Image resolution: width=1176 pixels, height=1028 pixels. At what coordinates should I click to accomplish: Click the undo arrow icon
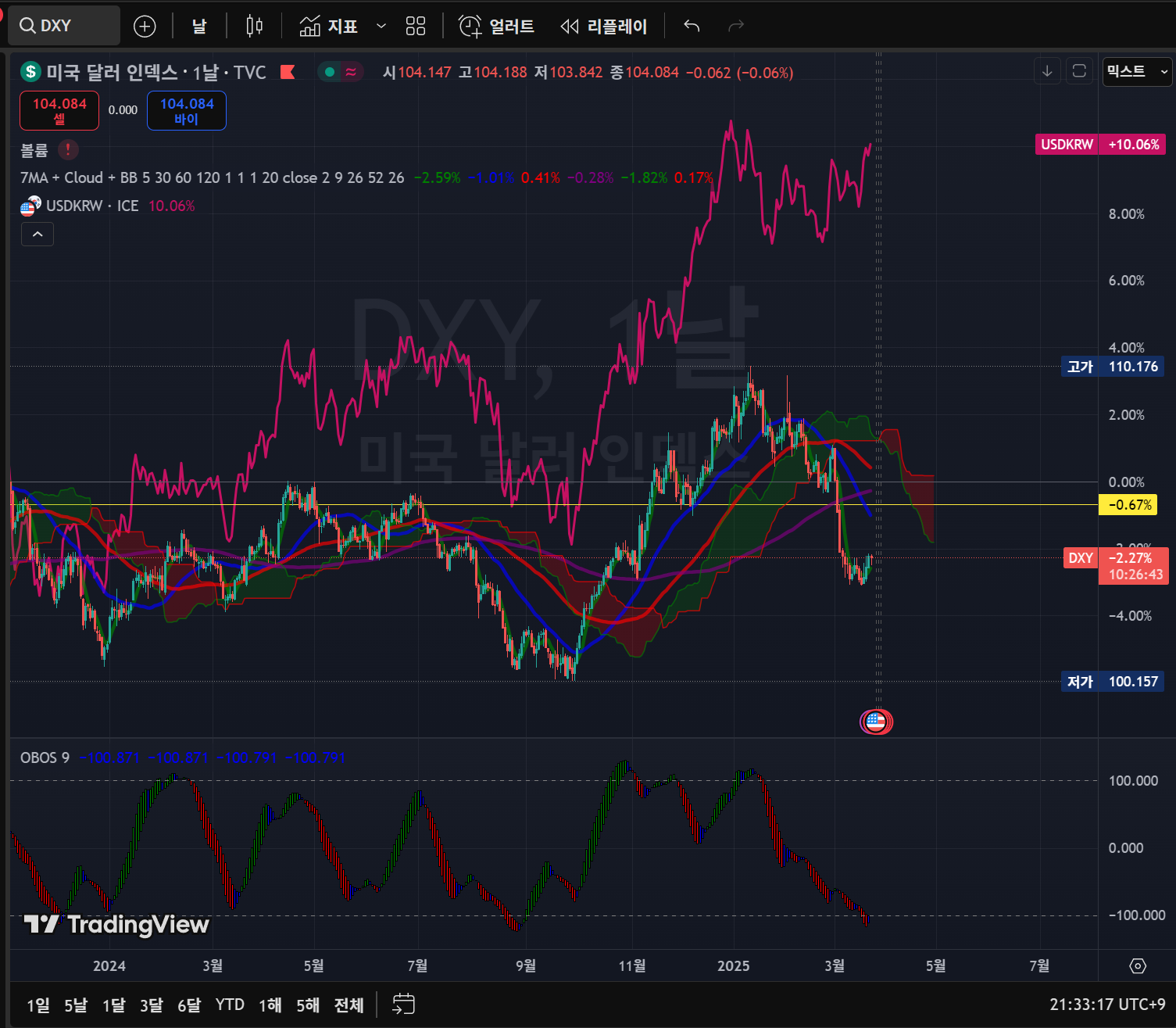692,27
